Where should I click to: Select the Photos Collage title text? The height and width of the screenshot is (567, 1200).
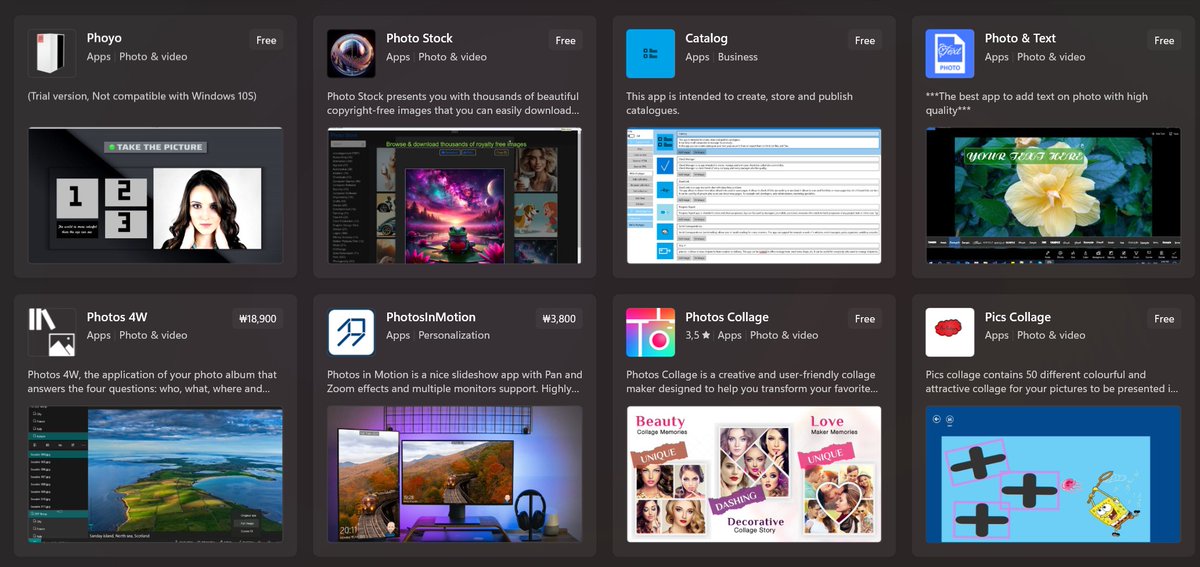[x=727, y=317]
